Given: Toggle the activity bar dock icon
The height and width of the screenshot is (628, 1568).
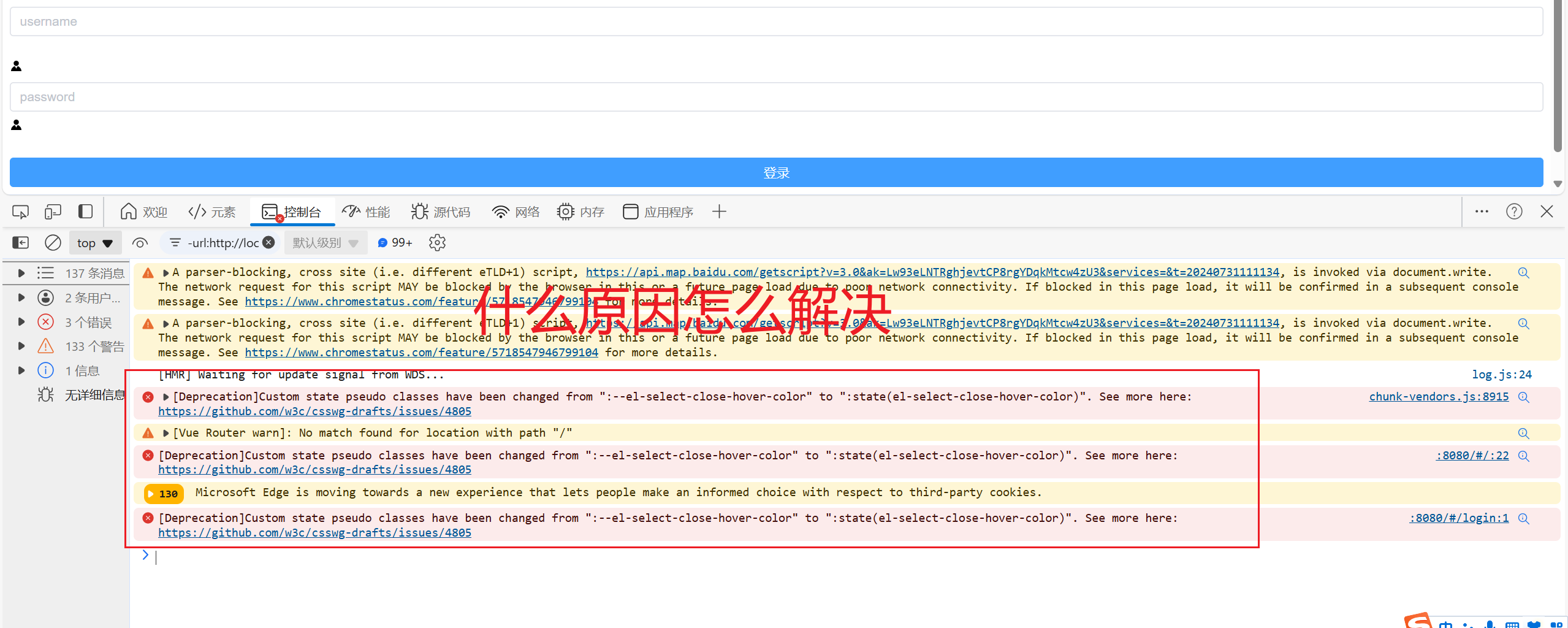Looking at the screenshot, I should pos(85,212).
